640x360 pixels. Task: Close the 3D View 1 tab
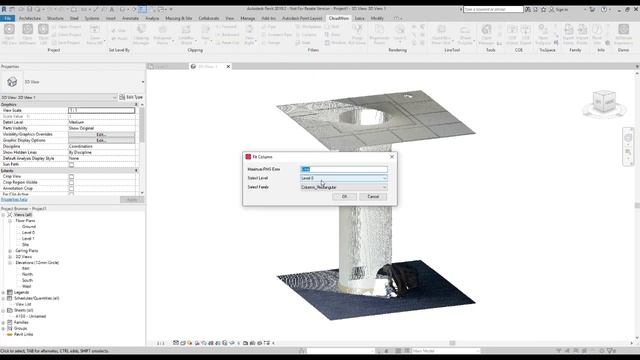point(228,67)
